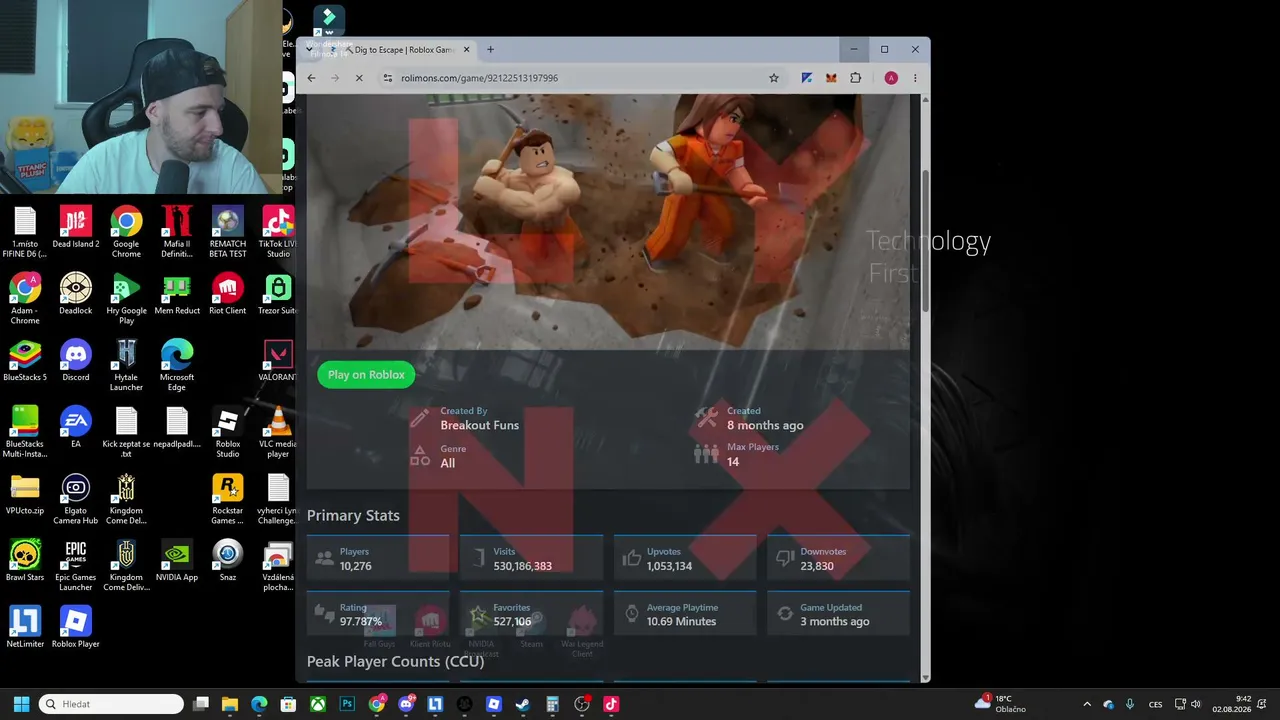Viewport: 1280px width, 720px height.
Task: Click the Dig to Escape game banner image
Action: point(608,222)
